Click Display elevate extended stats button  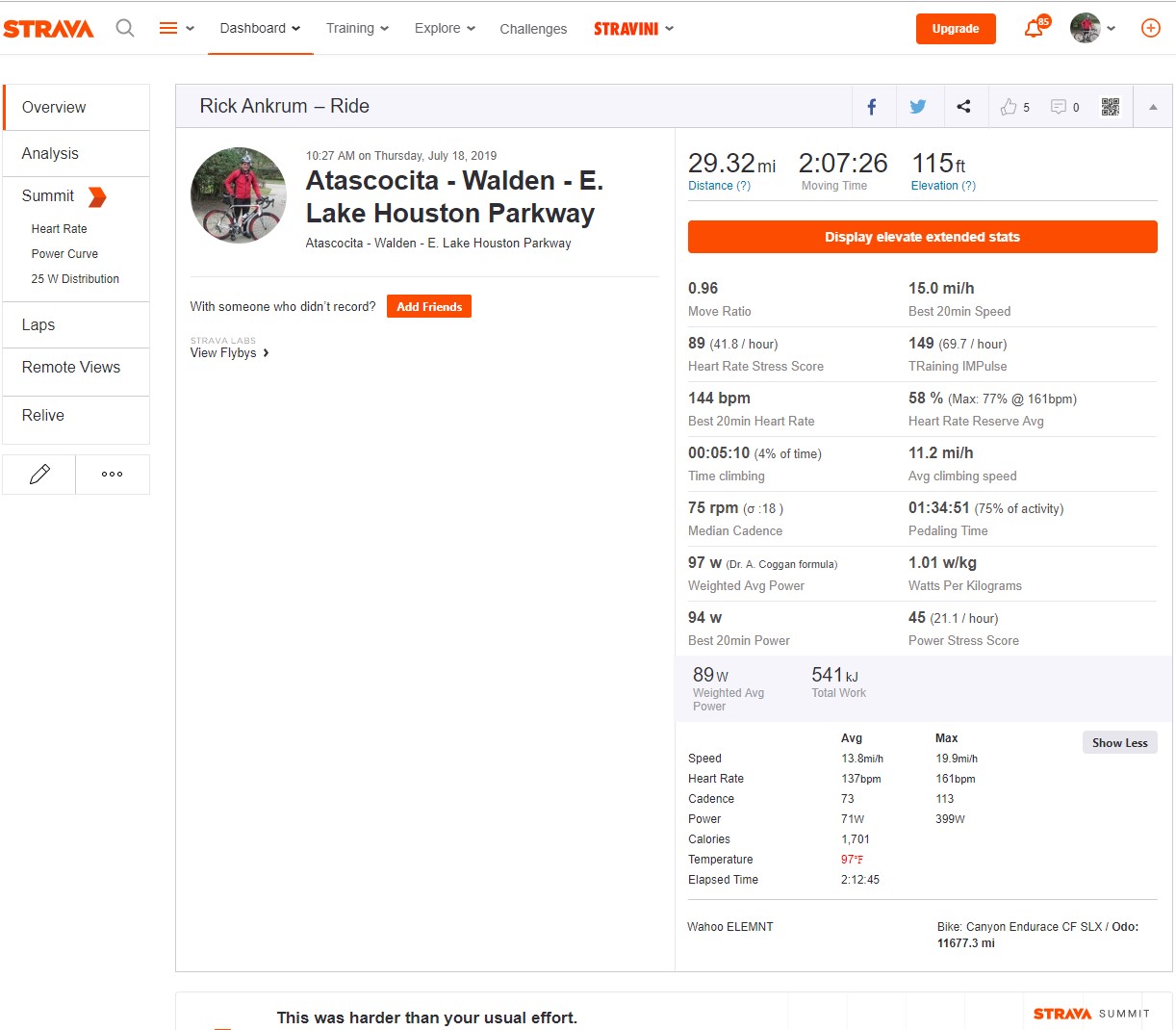pos(922,237)
